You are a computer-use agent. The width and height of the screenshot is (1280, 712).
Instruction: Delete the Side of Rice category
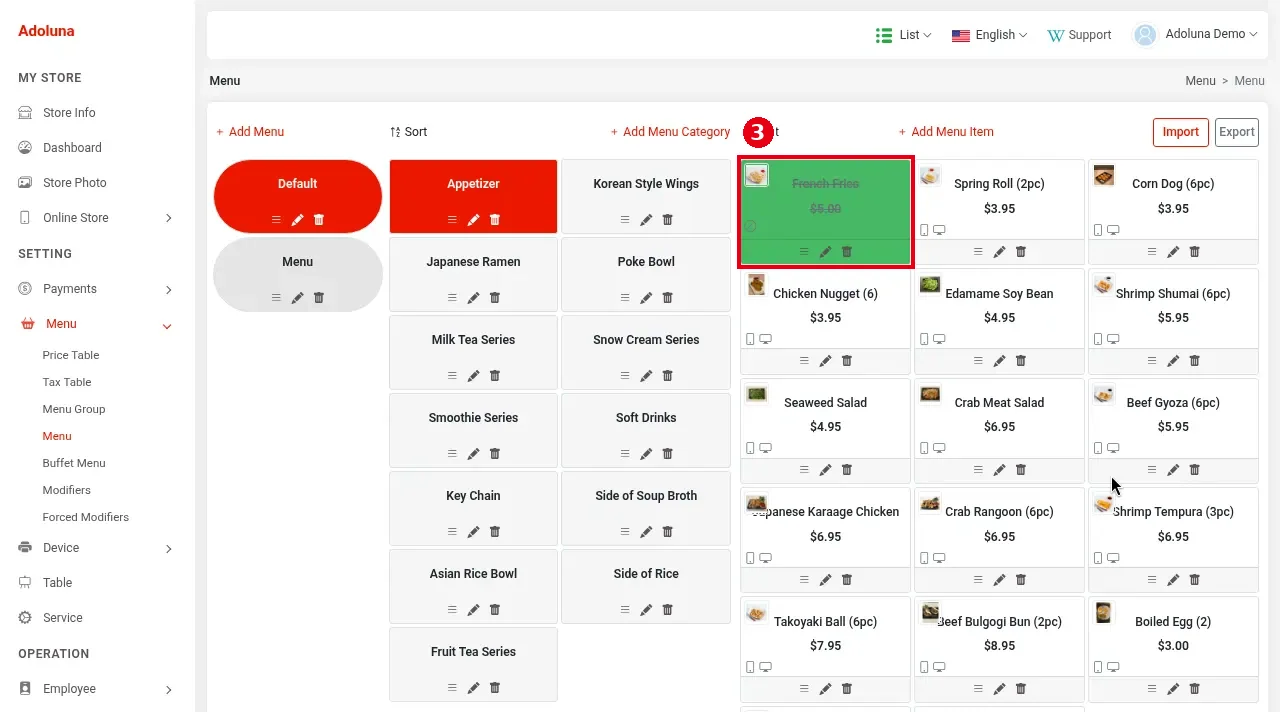(668, 610)
